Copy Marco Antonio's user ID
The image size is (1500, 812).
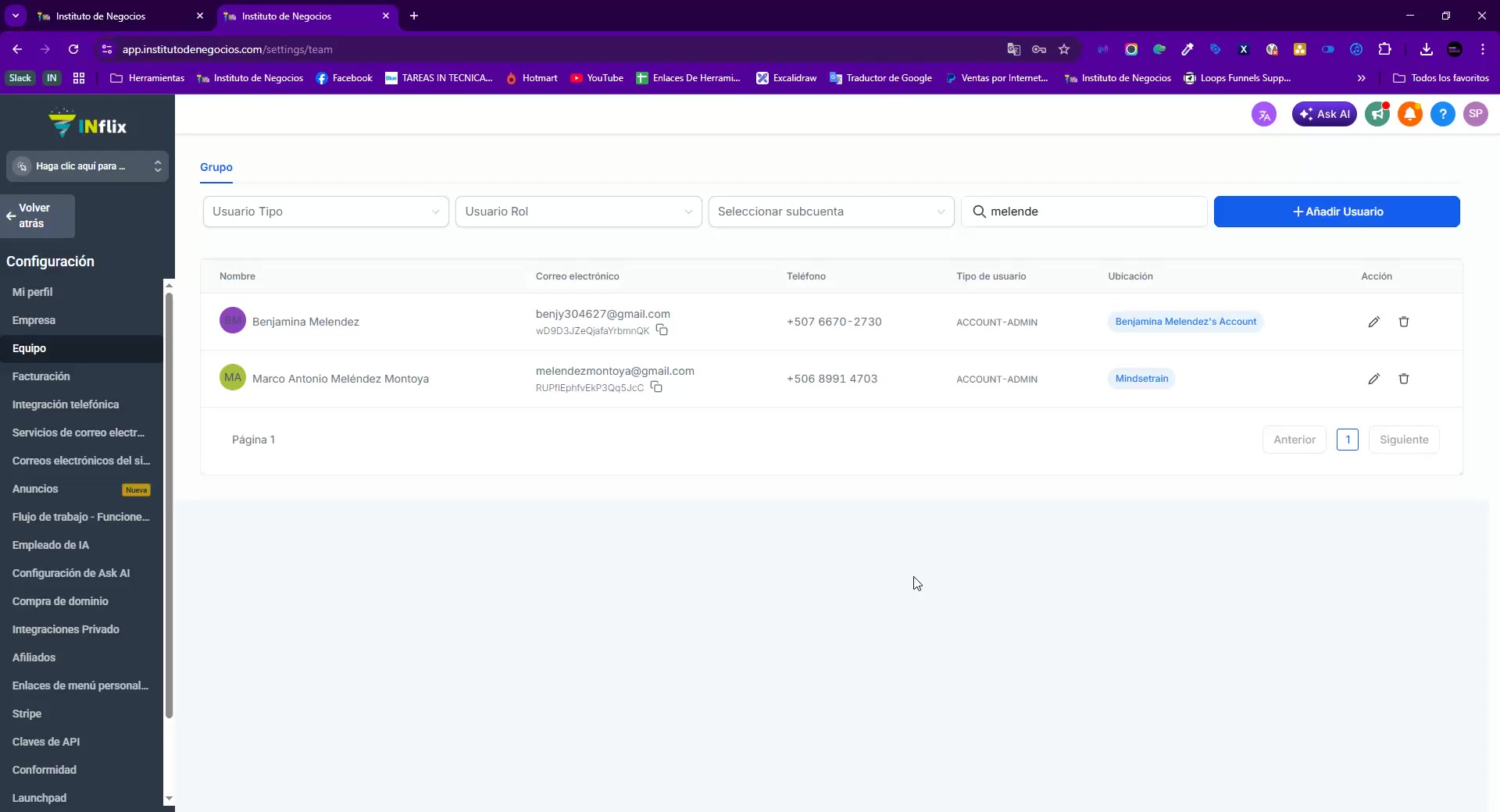coord(656,387)
